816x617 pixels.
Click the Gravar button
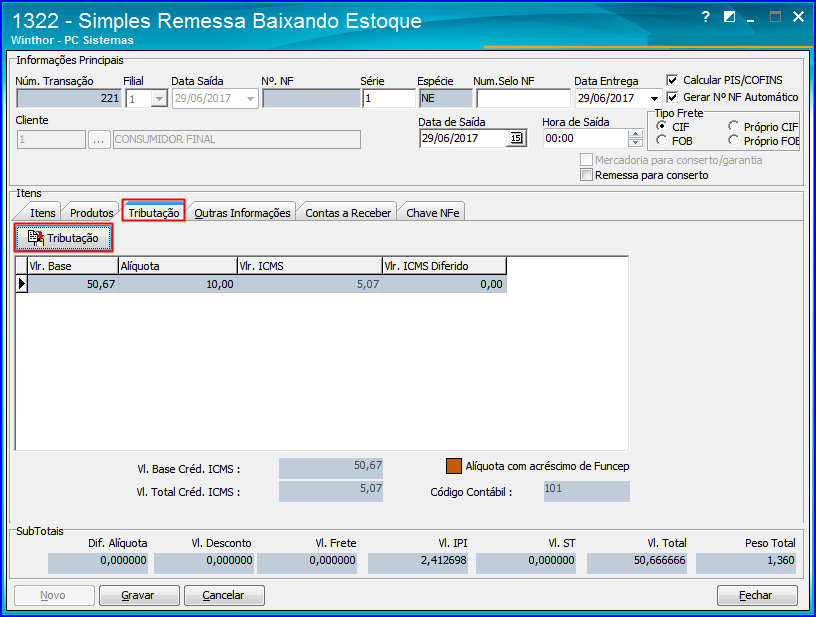[x=139, y=595]
